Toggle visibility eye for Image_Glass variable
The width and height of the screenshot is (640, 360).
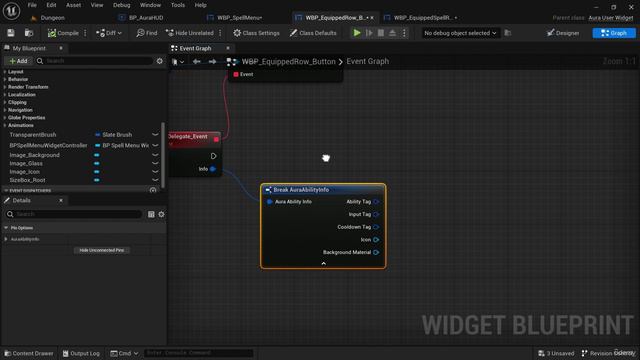(x=155, y=163)
